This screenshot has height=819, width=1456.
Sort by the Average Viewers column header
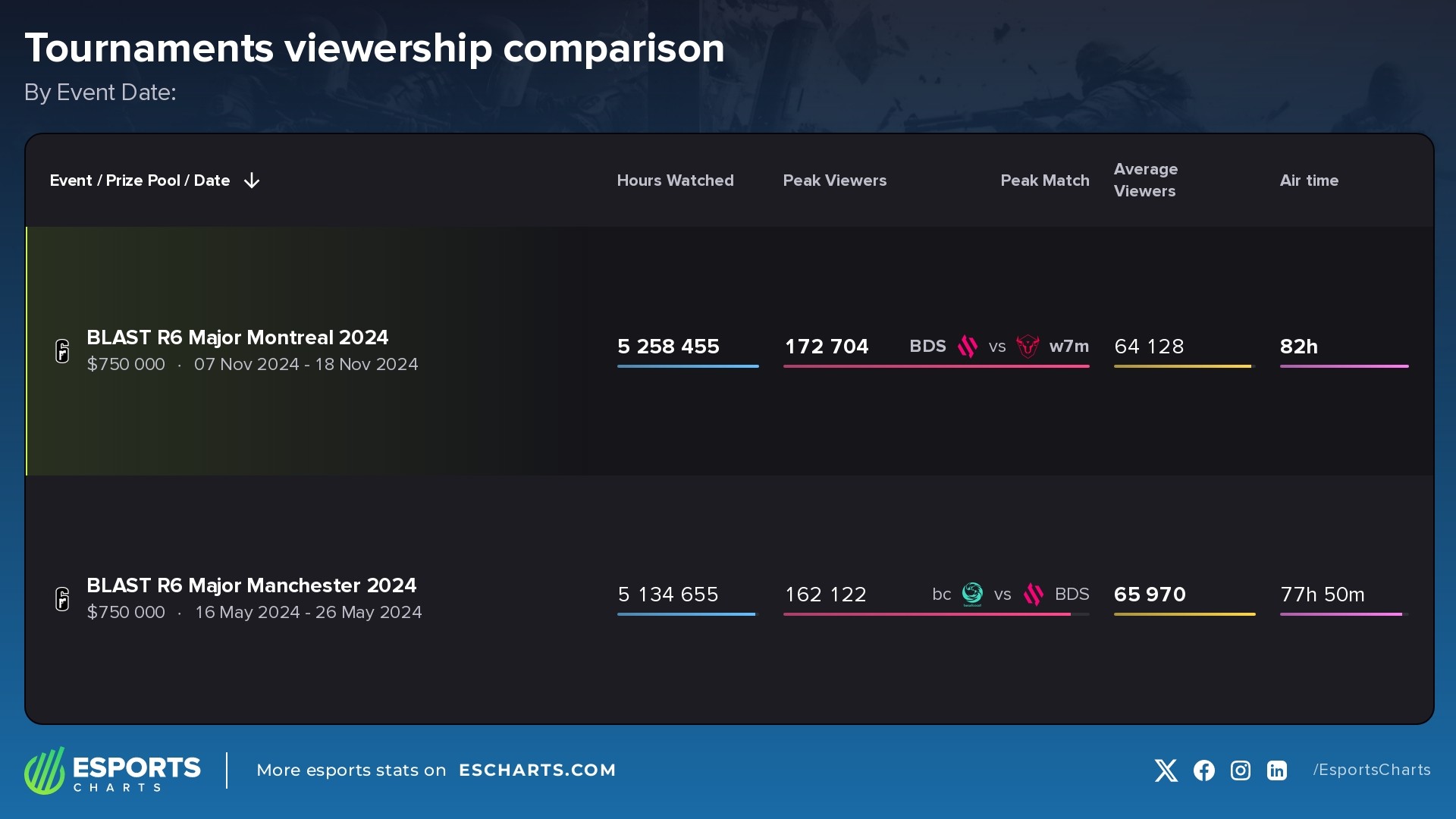(1146, 180)
